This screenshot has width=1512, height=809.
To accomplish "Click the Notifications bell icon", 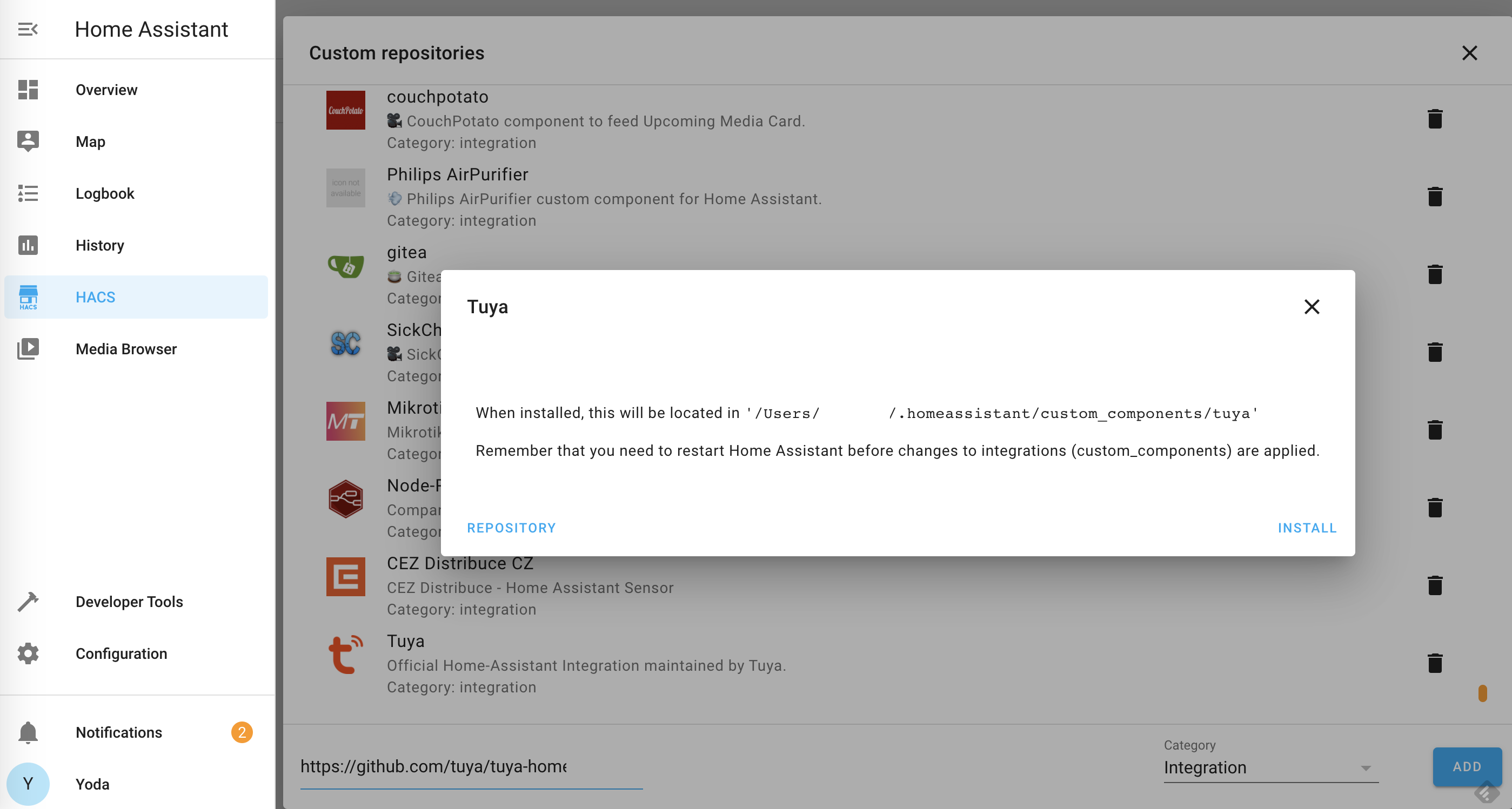I will [x=28, y=732].
